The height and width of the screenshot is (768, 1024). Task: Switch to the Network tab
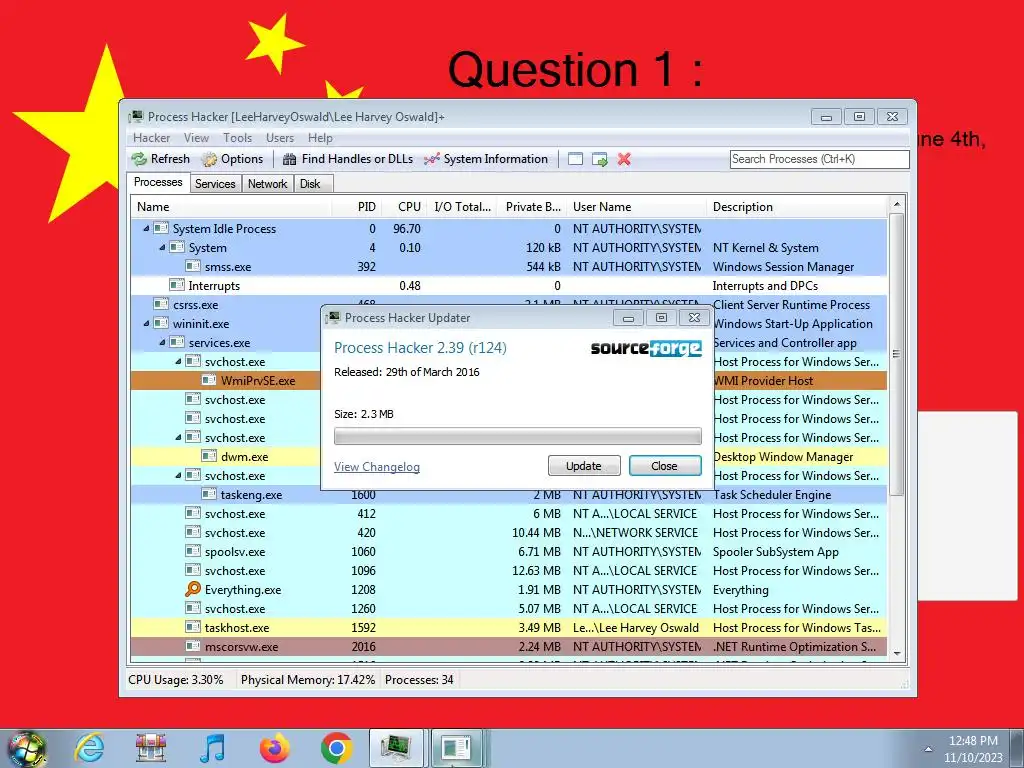click(267, 184)
